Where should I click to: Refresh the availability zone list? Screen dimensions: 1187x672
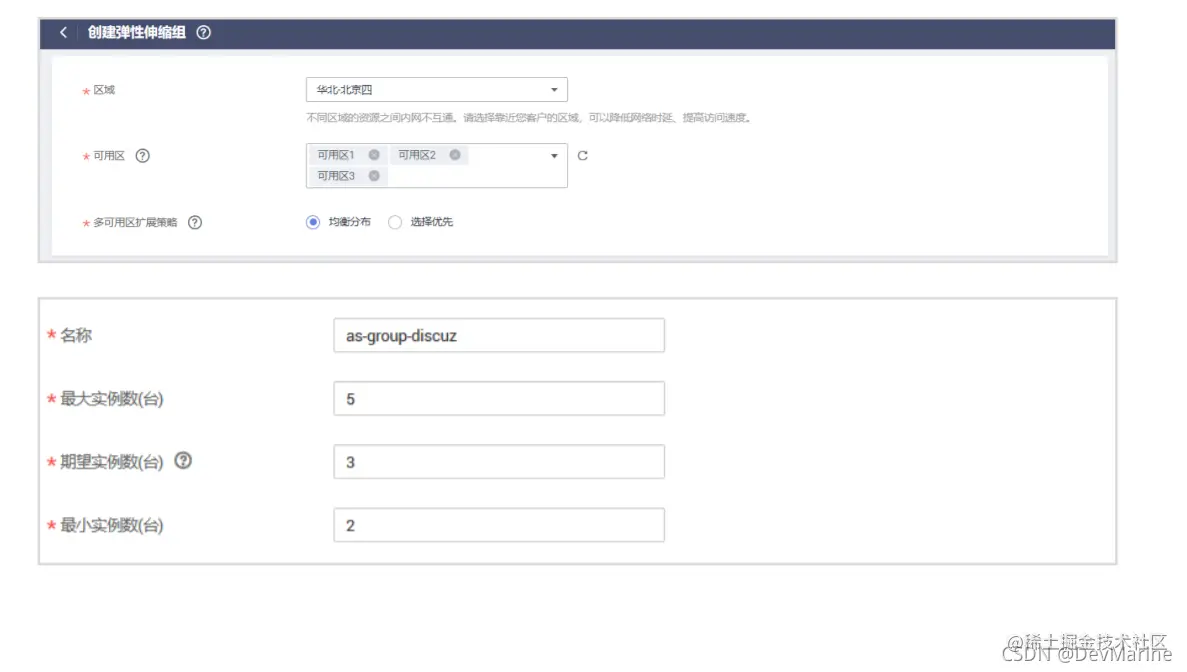click(582, 156)
